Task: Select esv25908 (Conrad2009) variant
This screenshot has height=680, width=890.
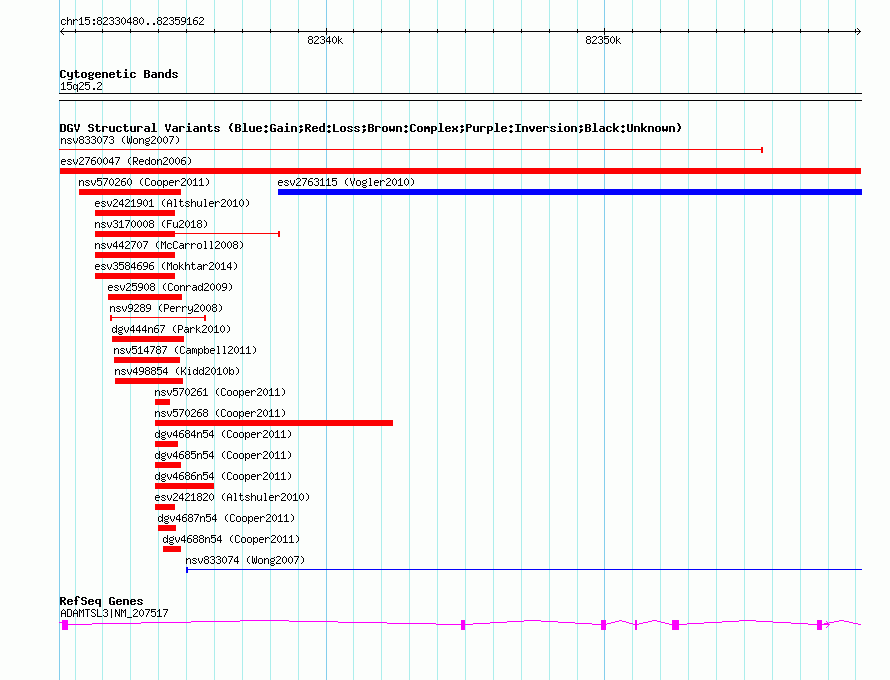Action: pyautogui.click(x=170, y=287)
